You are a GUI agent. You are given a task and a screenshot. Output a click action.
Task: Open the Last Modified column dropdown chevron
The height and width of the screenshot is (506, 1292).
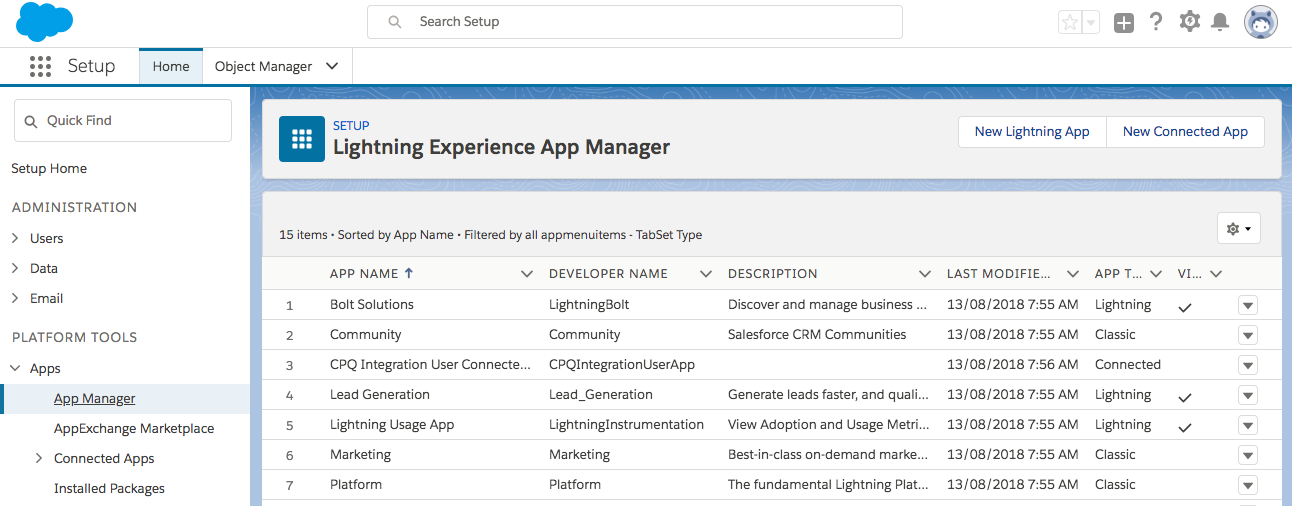[x=1073, y=273]
